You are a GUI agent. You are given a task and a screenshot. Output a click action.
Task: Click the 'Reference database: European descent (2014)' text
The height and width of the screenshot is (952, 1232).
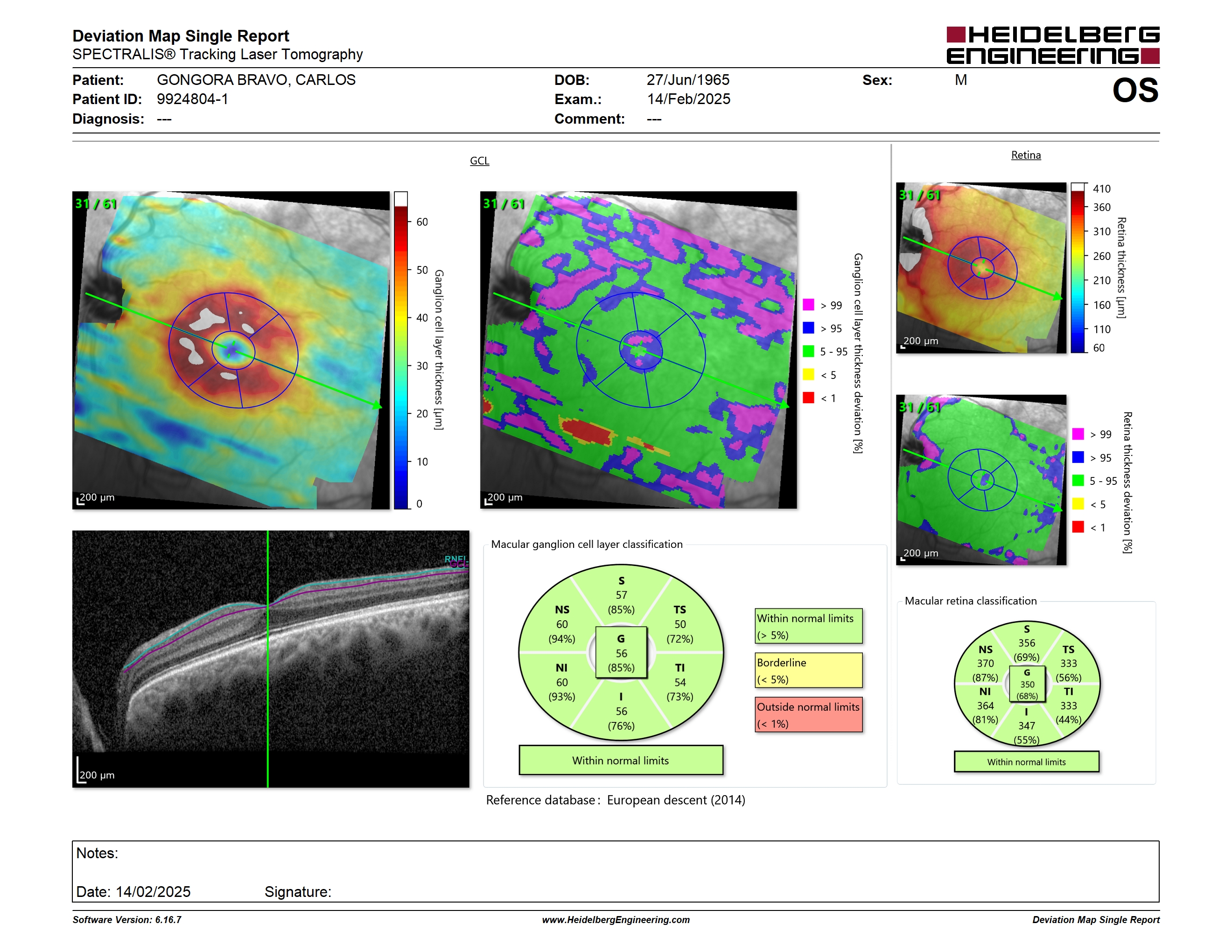(616, 800)
